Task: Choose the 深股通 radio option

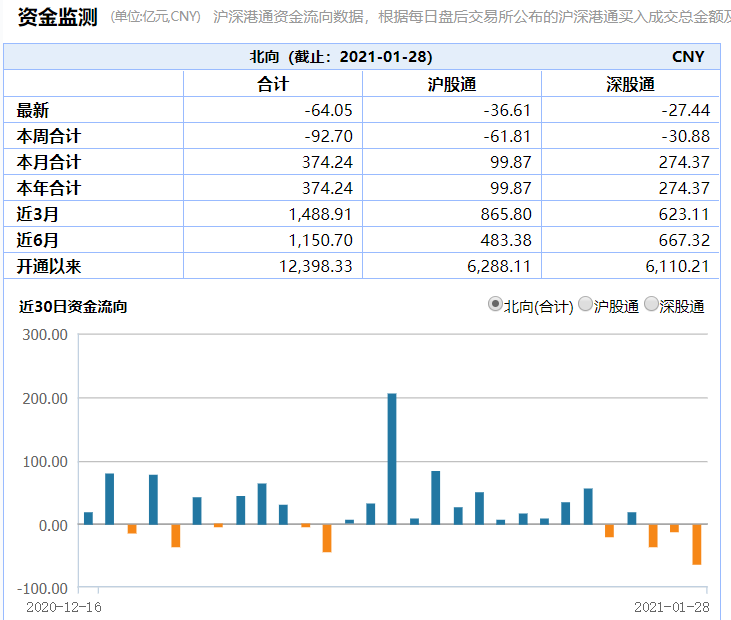Action: click(x=652, y=306)
